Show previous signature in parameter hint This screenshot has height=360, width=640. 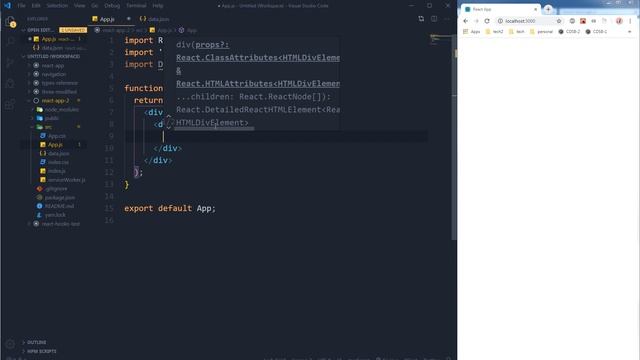[x=169, y=117]
